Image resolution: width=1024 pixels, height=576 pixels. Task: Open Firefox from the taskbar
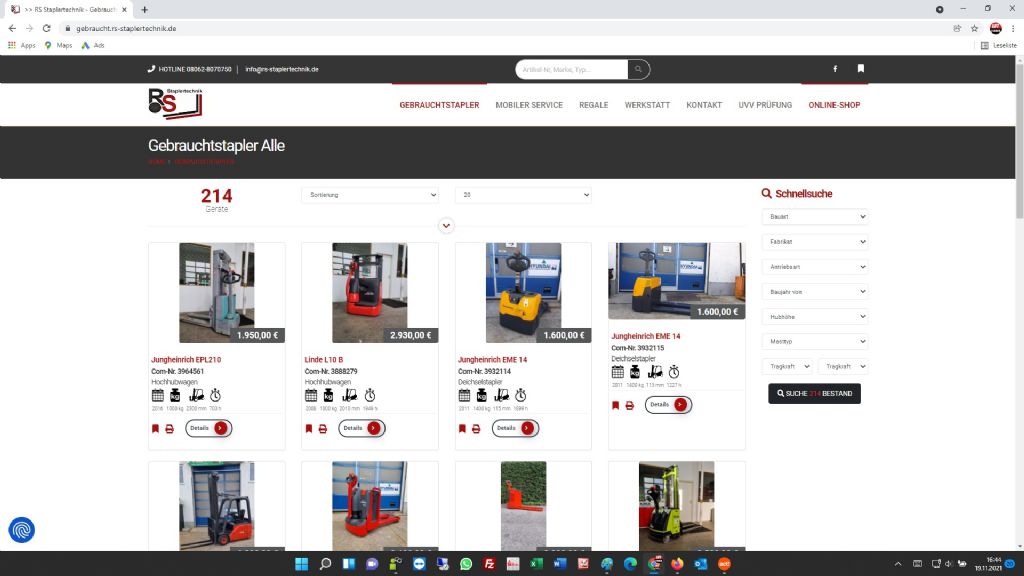pyautogui.click(x=677, y=564)
